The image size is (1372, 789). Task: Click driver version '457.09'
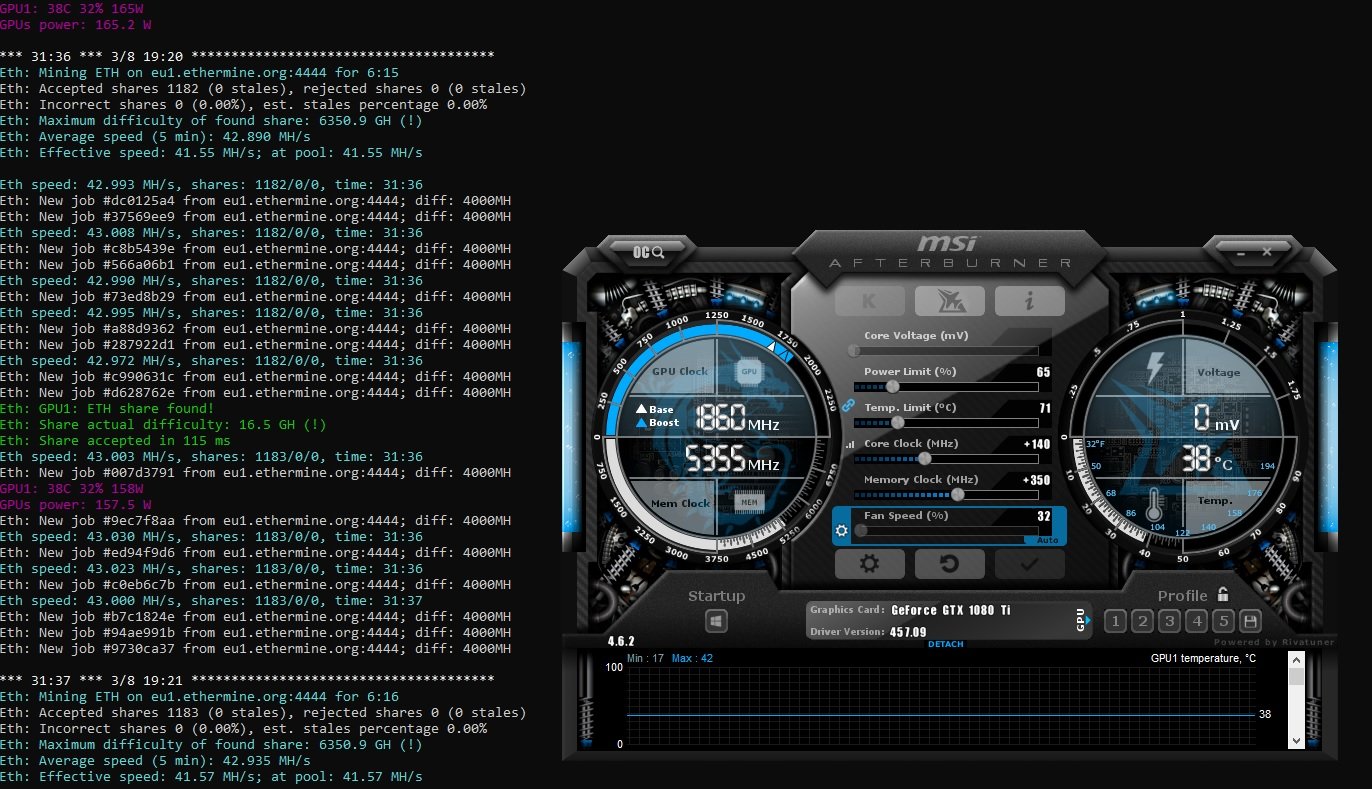point(908,632)
